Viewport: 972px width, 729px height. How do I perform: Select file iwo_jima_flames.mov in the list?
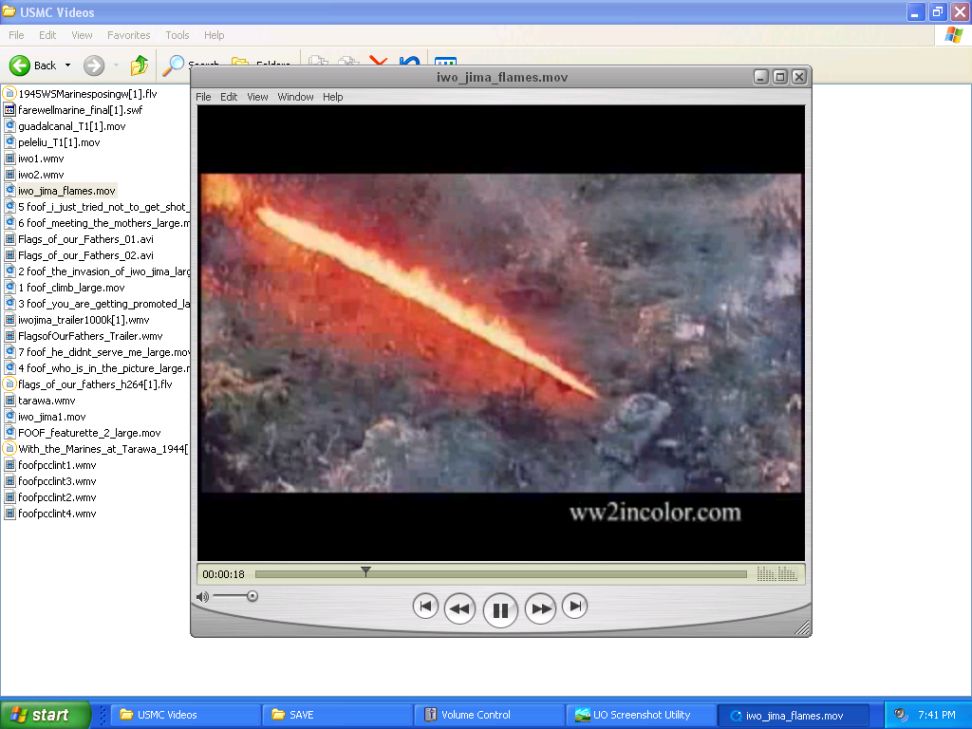tap(66, 191)
